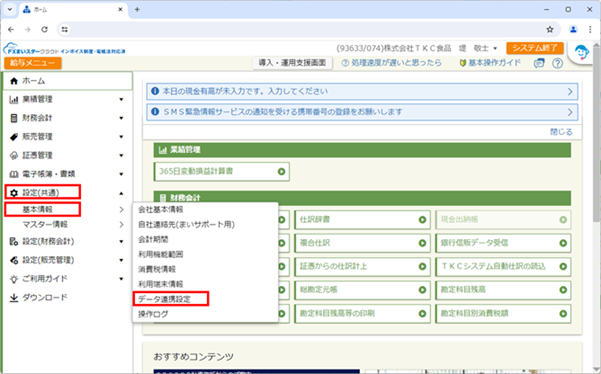This screenshot has width=601, height=374.
Task: Open 基本操作ガイド link
Action: click(x=490, y=63)
